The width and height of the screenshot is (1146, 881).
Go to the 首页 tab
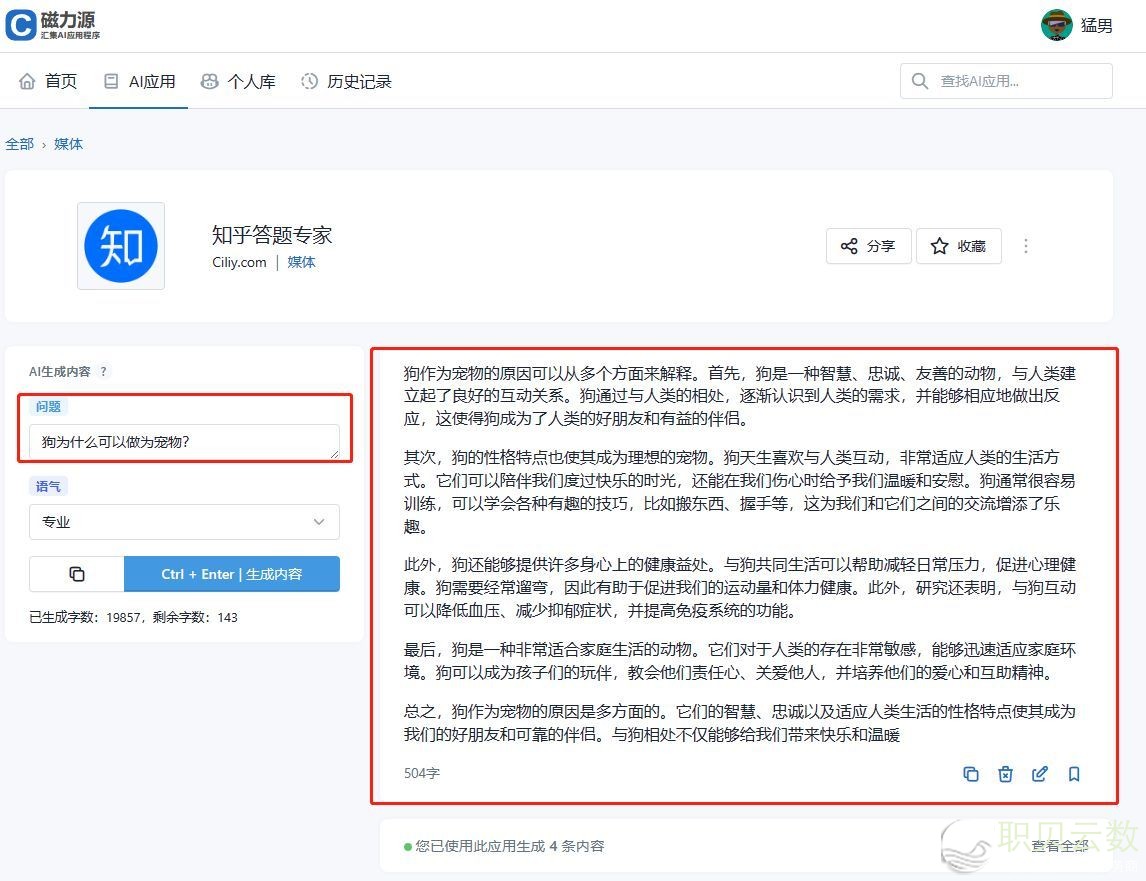(x=48, y=81)
